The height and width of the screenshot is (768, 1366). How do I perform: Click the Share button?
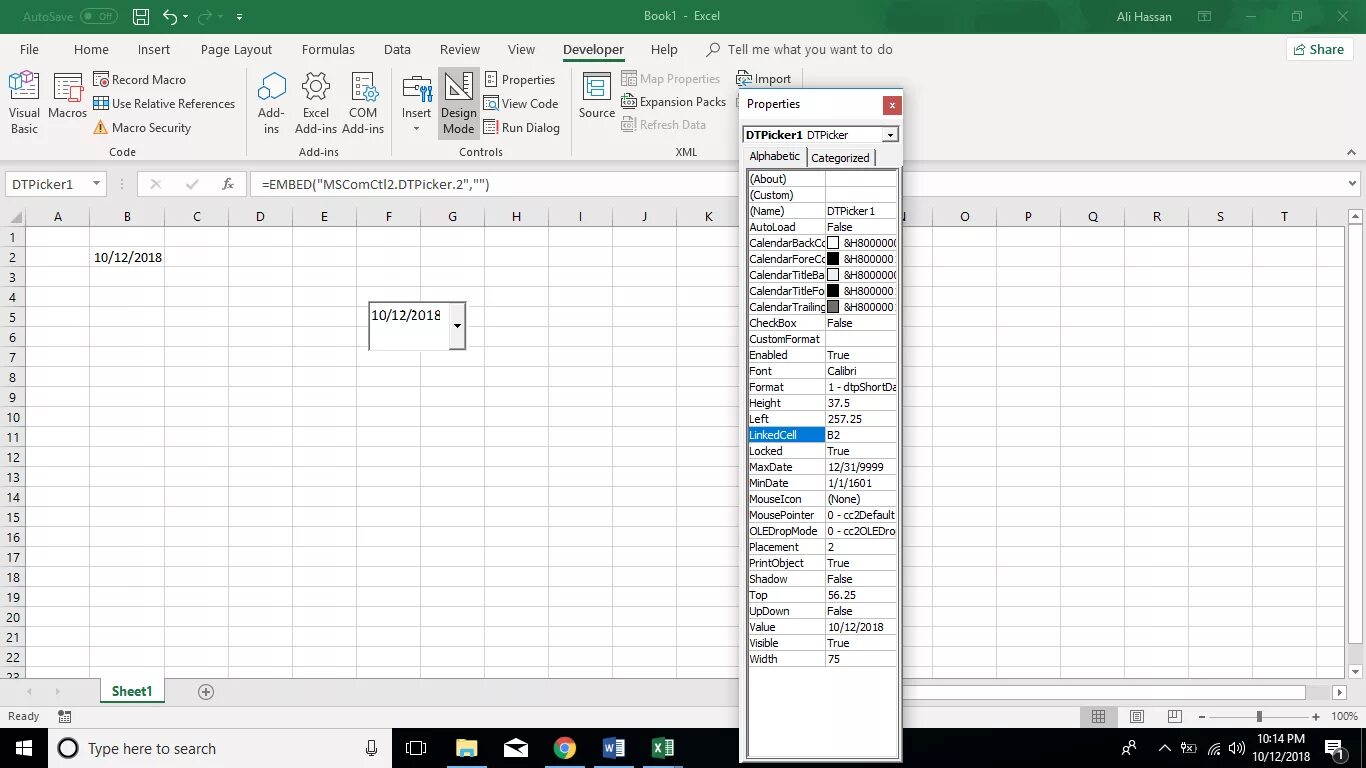[1318, 49]
